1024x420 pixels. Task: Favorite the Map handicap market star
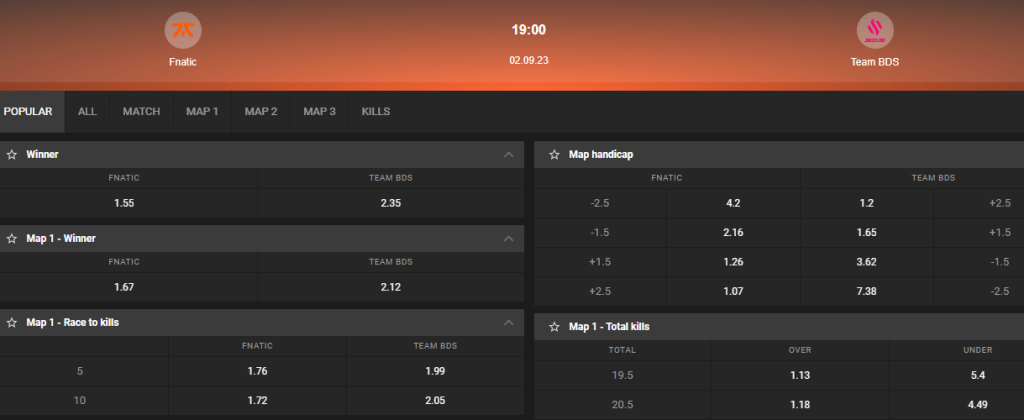(554, 155)
